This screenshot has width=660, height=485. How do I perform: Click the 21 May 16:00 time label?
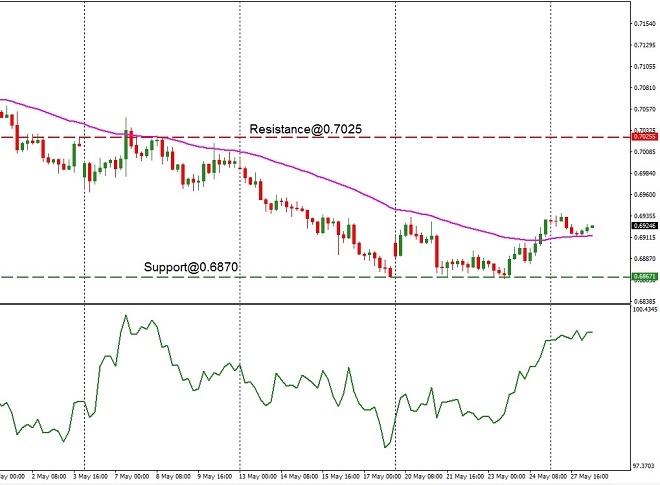coord(465,477)
